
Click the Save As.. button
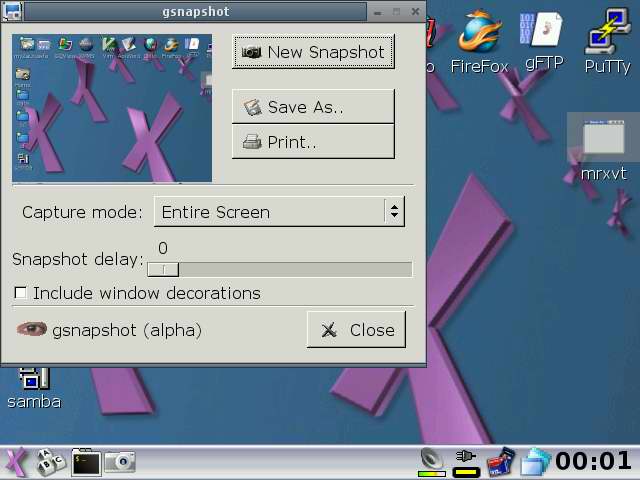coord(313,107)
